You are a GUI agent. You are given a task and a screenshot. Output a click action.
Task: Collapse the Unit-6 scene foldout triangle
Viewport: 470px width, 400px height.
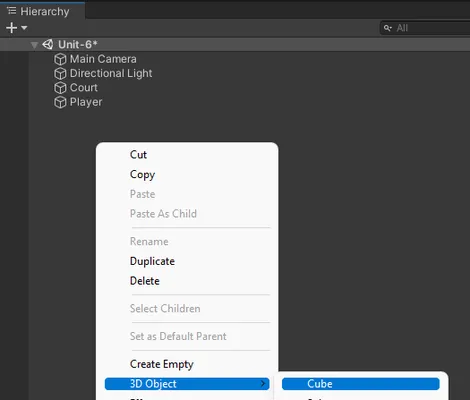(34, 45)
